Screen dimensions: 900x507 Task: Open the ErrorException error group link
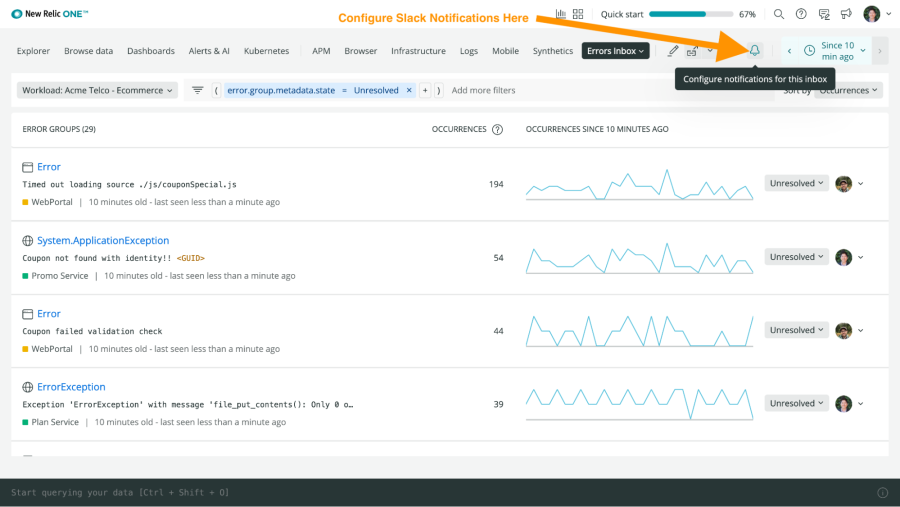tap(71, 387)
